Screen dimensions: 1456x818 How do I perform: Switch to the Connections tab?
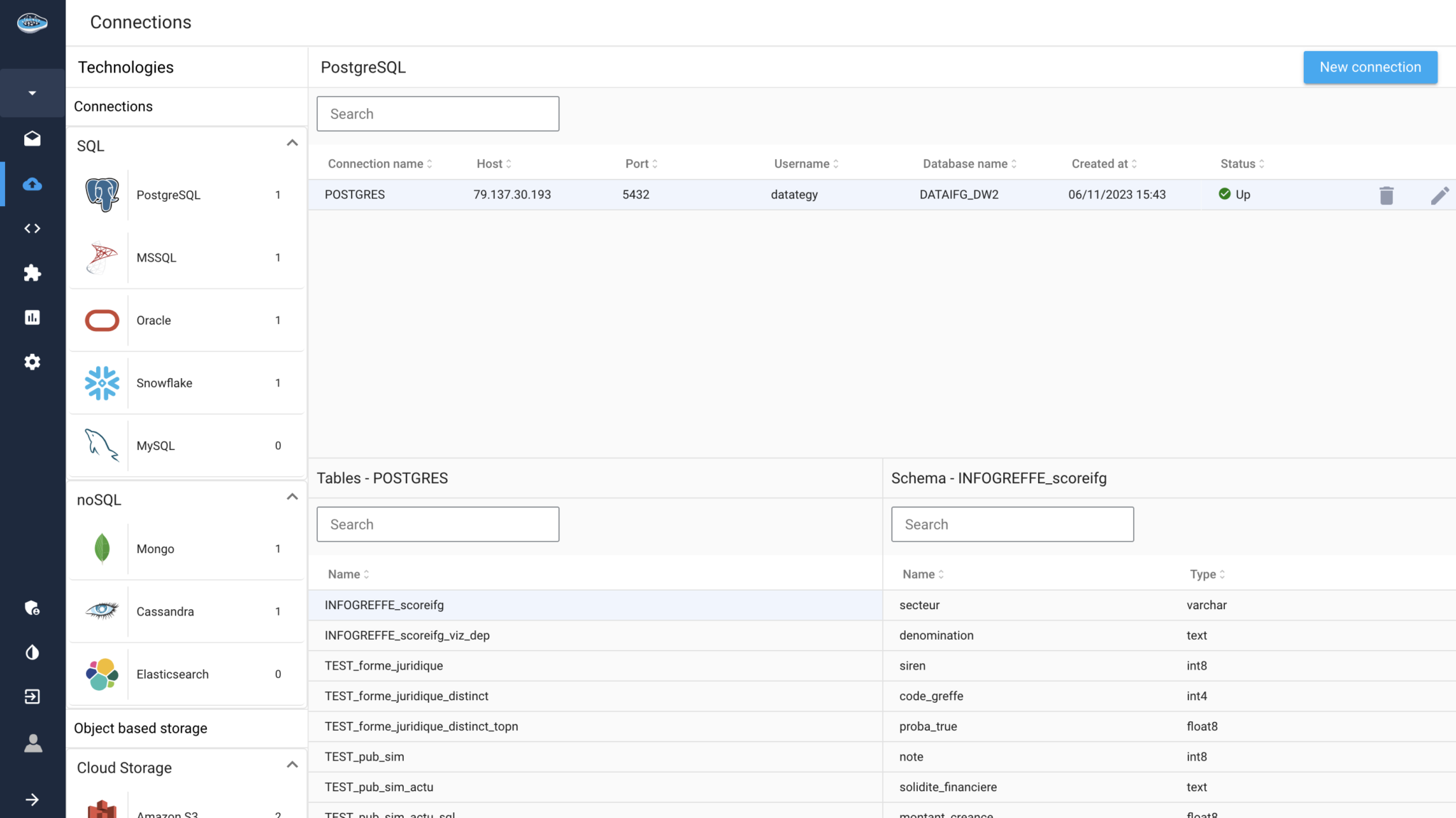(x=113, y=106)
